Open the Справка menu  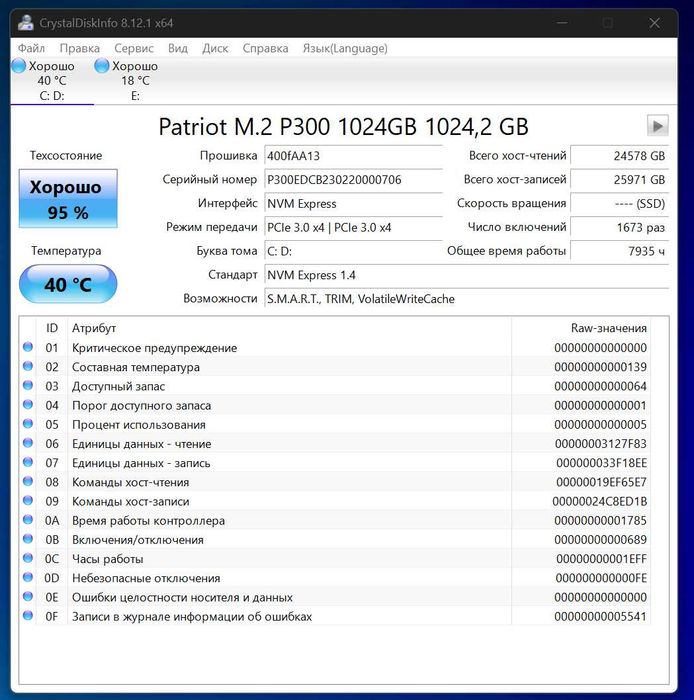pyautogui.click(x=265, y=48)
